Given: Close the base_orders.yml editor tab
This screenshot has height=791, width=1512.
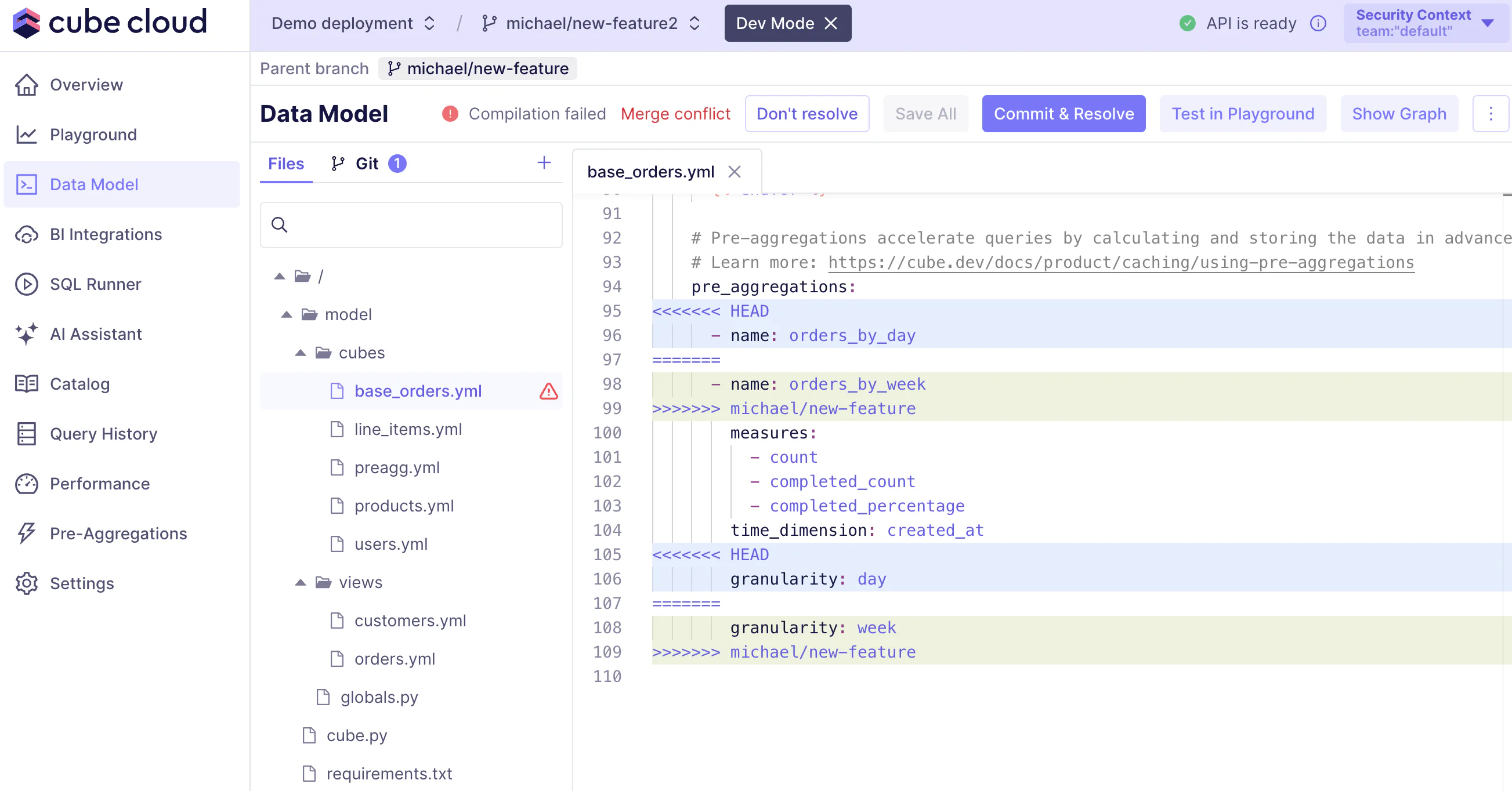Looking at the screenshot, I should click(734, 172).
